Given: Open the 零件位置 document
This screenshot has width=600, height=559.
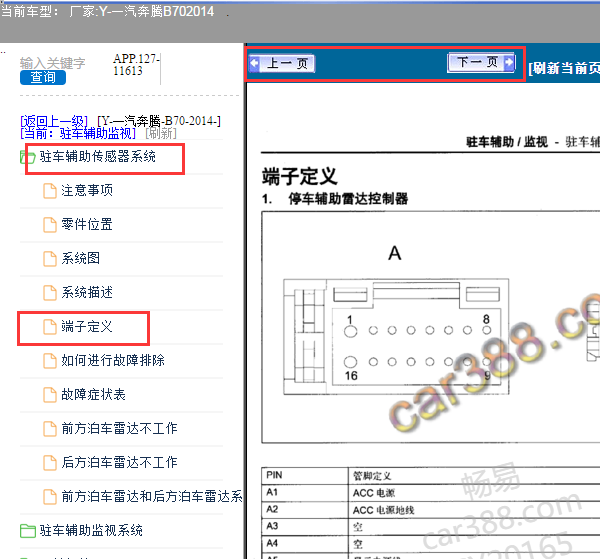Looking at the screenshot, I should point(87,225).
